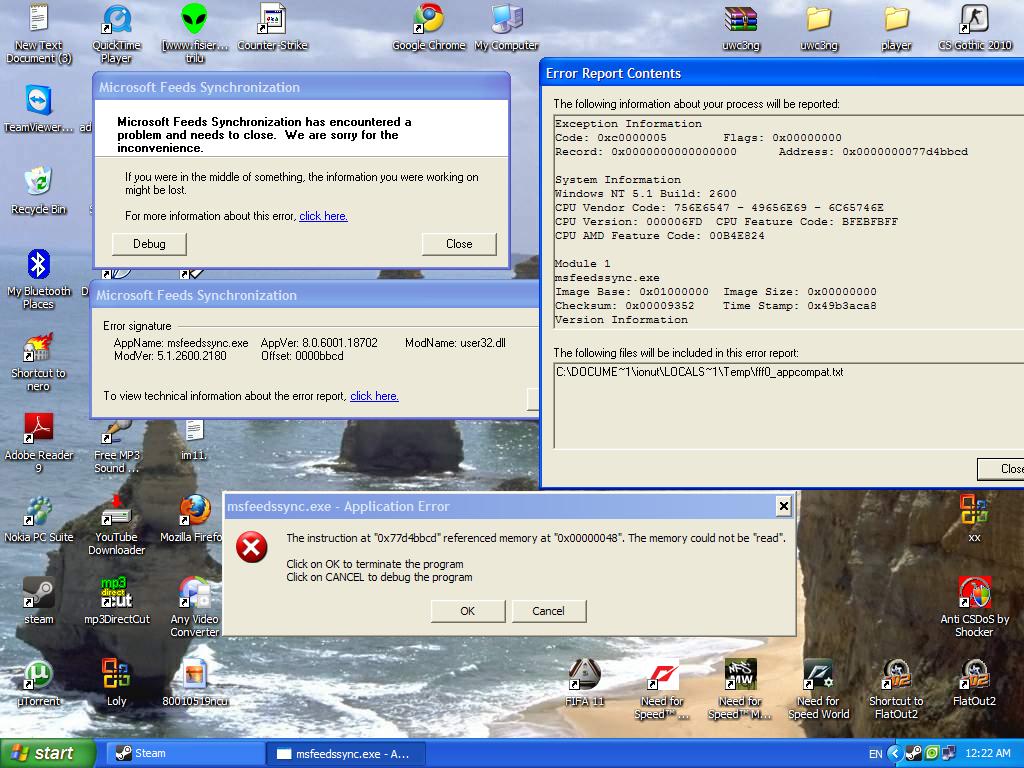Screen dimensions: 1024x768
Task: Click Steam icon in system tray
Action: pyautogui.click(x=914, y=754)
